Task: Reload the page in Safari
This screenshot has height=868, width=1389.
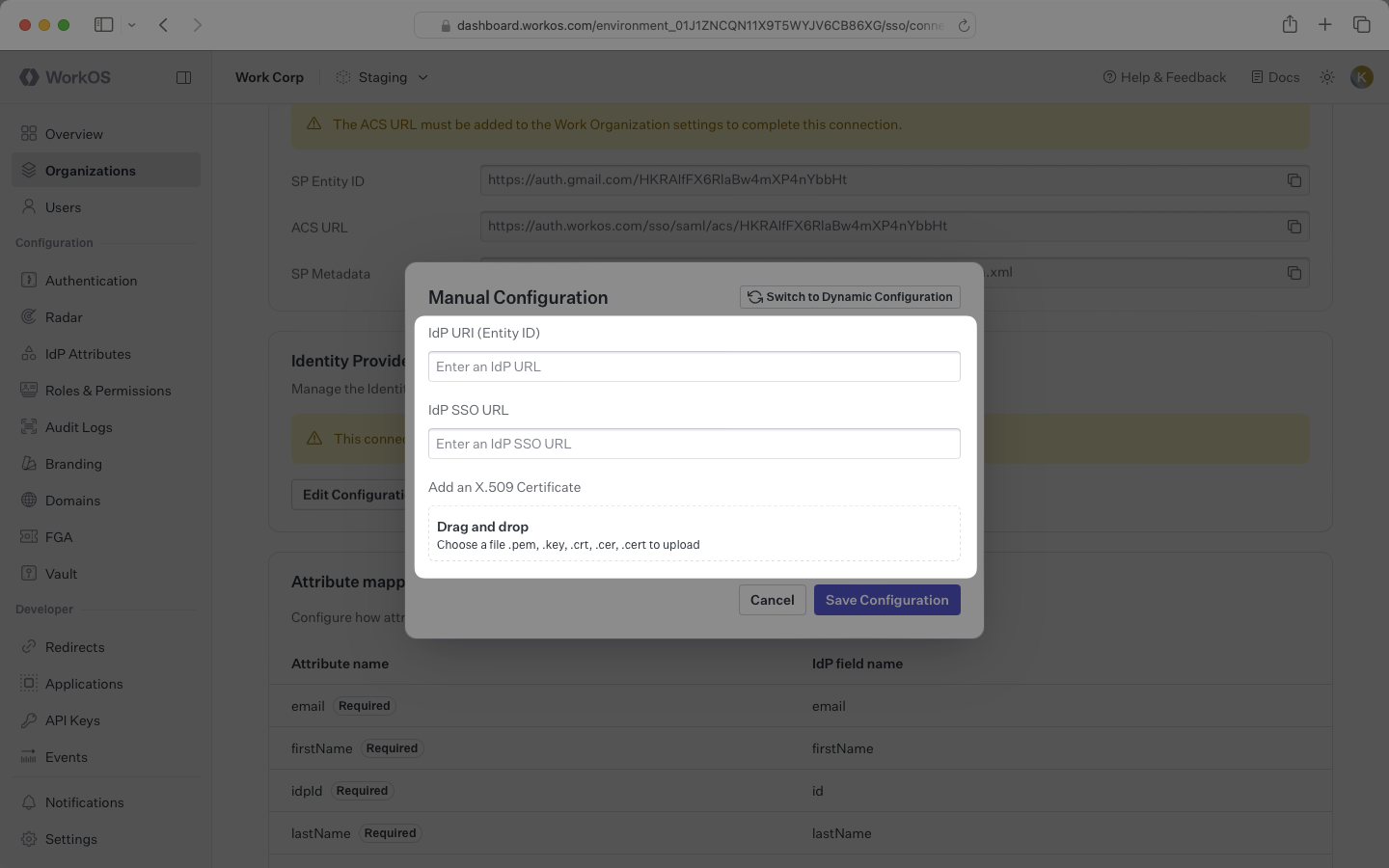Action: pyautogui.click(x=963, y=26)
